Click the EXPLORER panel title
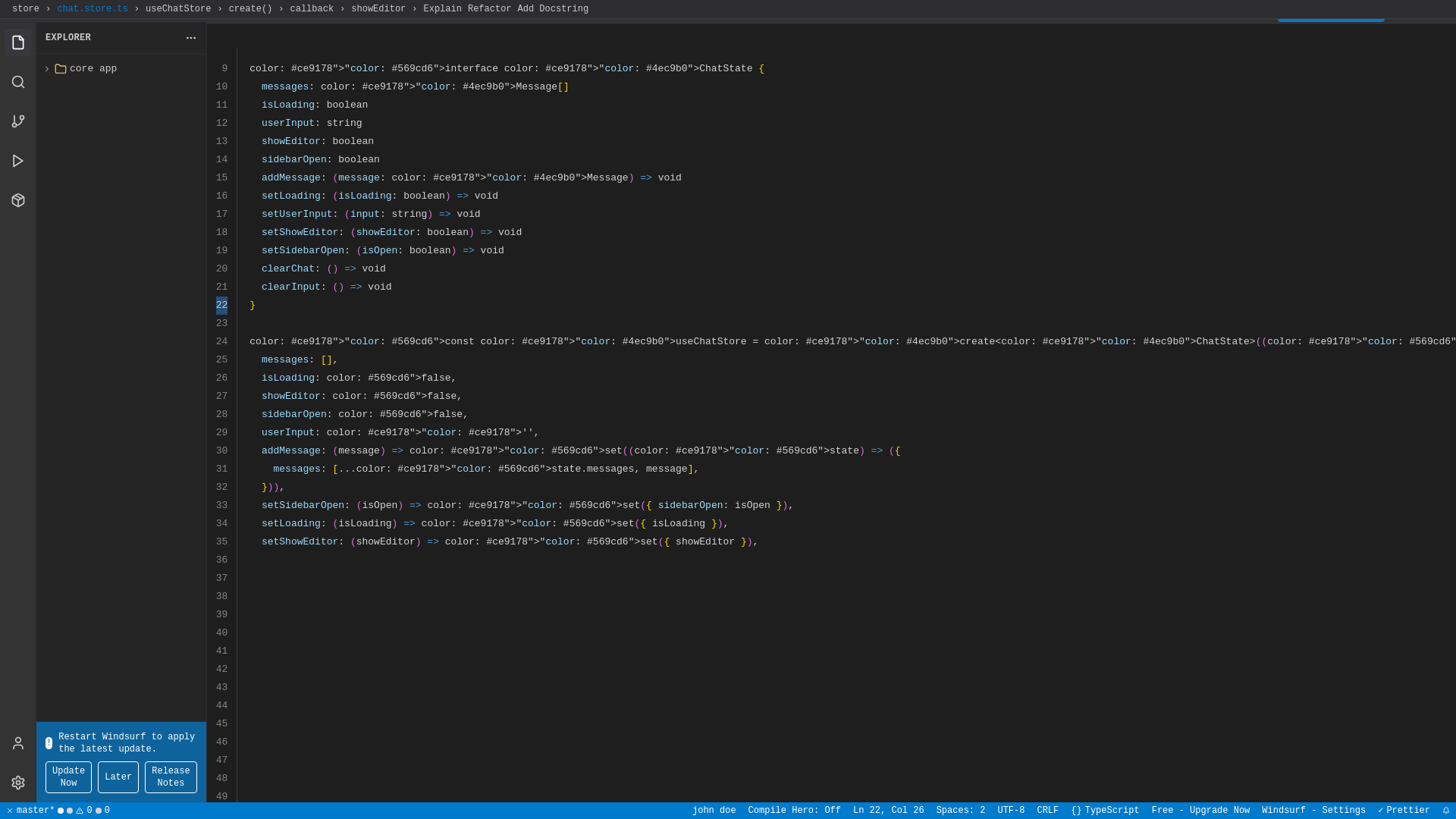Viewport: 1456px width, 819px height. tap(67, 38)
